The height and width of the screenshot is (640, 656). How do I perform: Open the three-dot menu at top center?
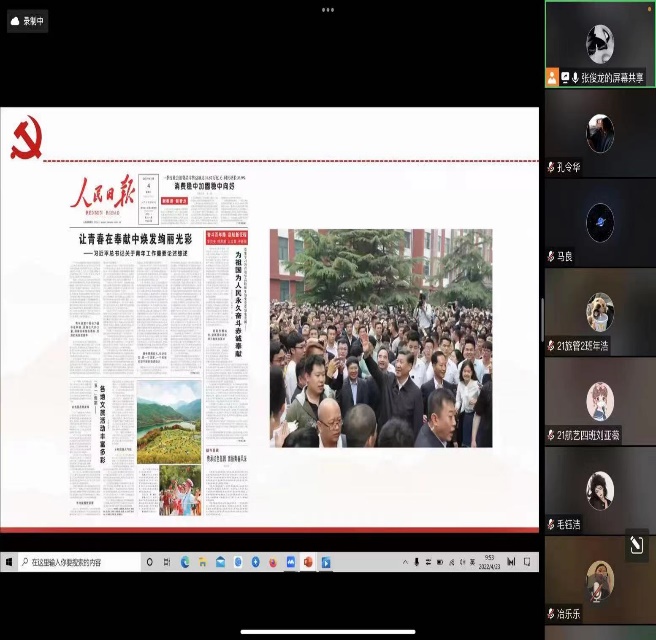point(328,10)
